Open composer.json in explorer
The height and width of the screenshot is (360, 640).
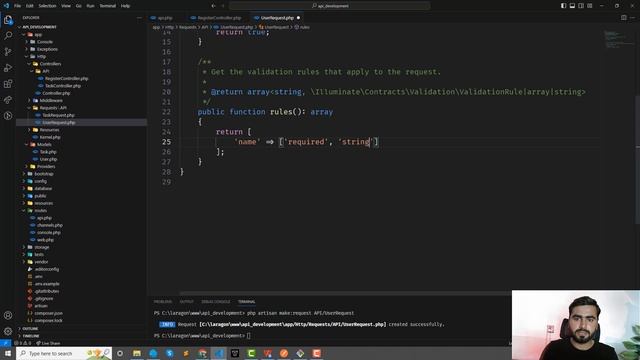coord(48,313)
